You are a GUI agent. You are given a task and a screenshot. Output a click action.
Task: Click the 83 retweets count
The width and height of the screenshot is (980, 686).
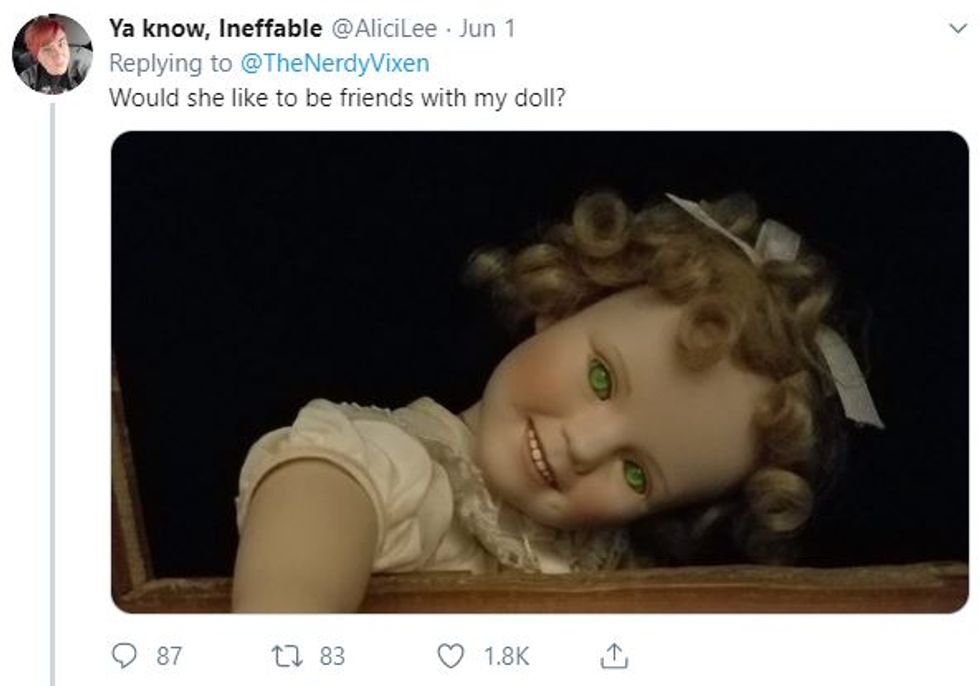pyautogui.click(x=332, y=656)
